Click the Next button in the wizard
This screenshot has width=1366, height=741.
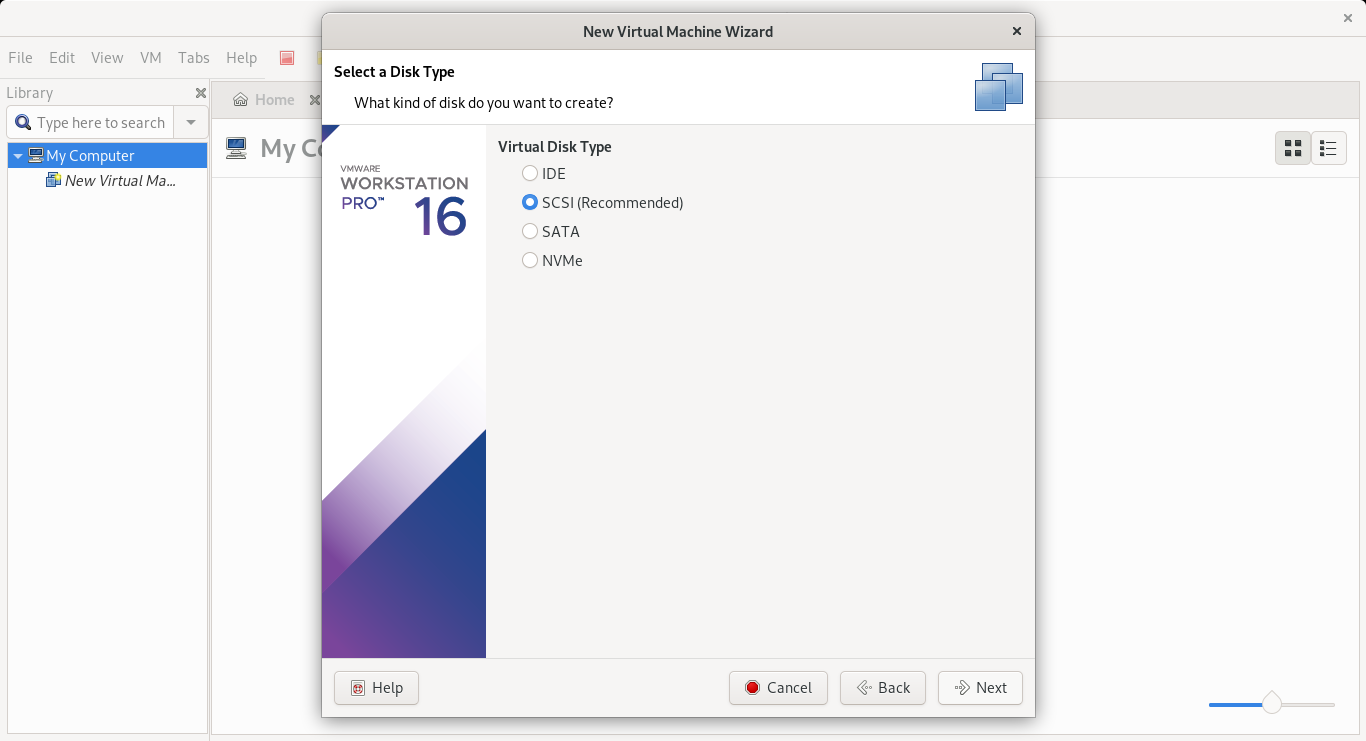980,688
